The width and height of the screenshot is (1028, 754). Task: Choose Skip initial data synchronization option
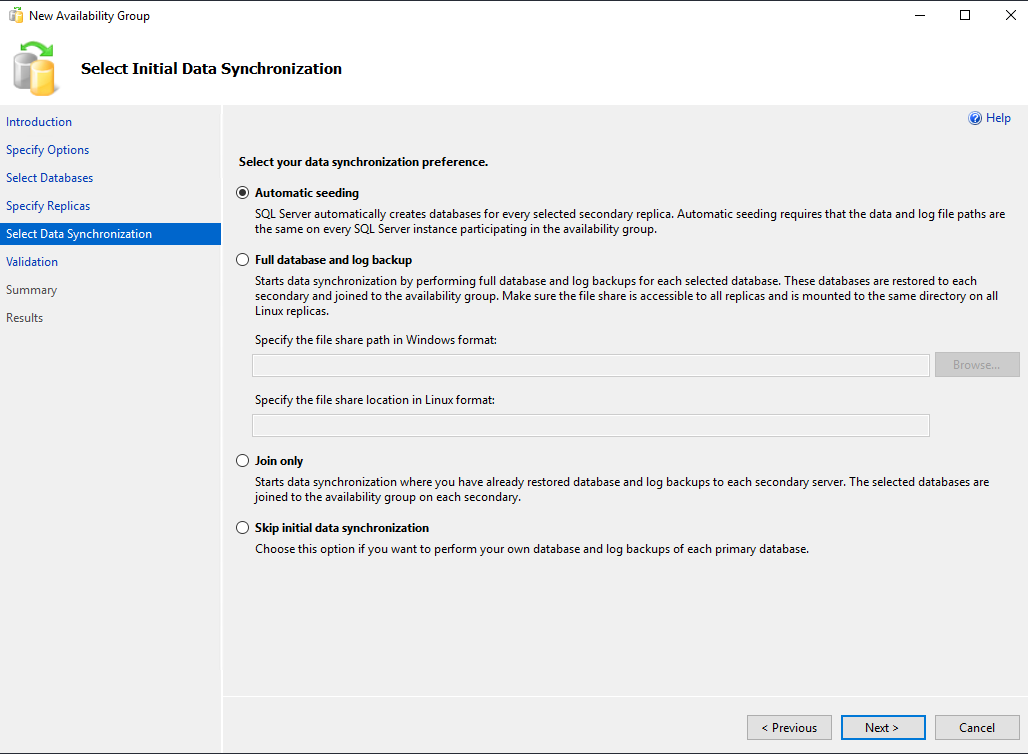[x=243, y=528]
